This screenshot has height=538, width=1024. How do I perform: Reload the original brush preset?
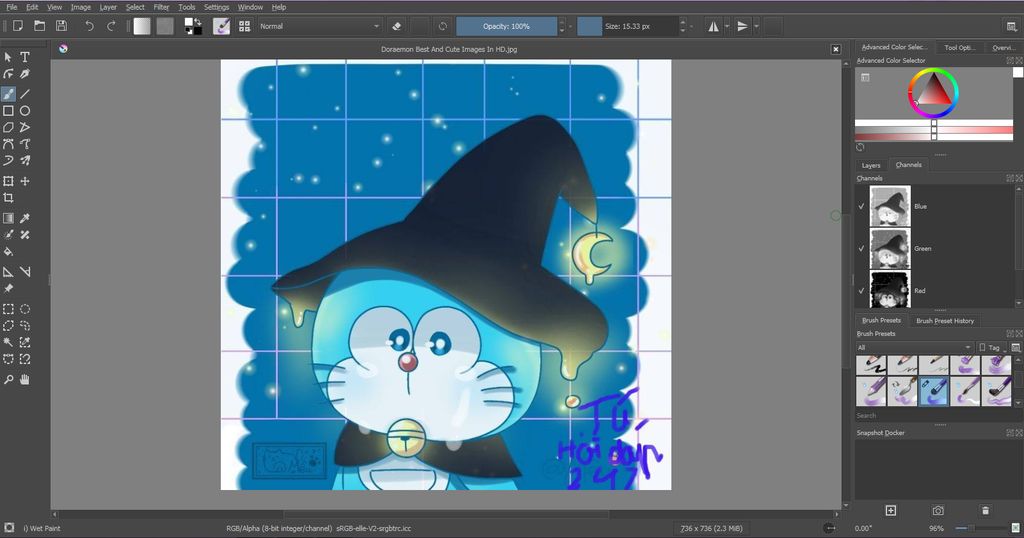tap(443, 26)
